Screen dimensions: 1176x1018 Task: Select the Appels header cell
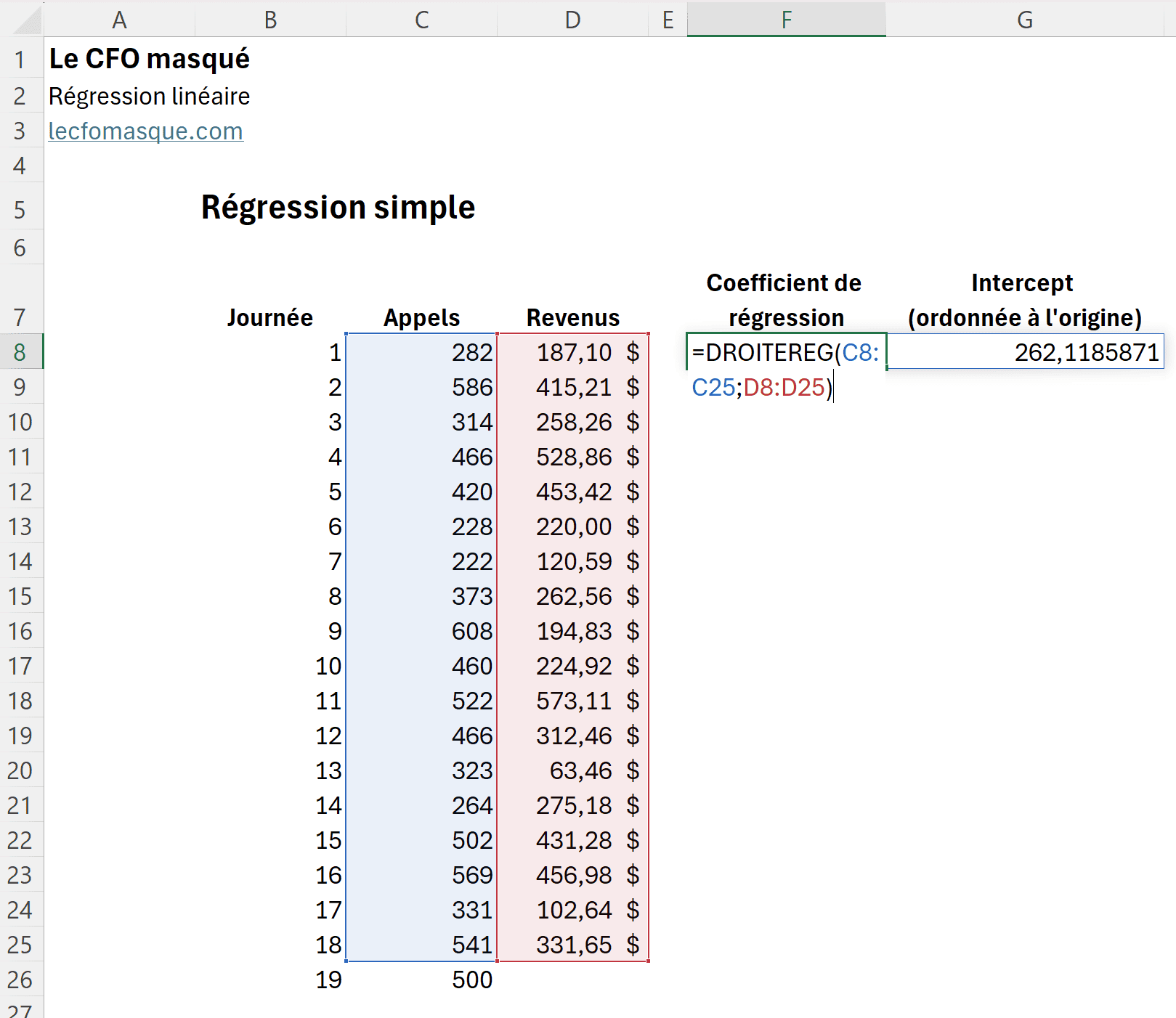[421, 317]
